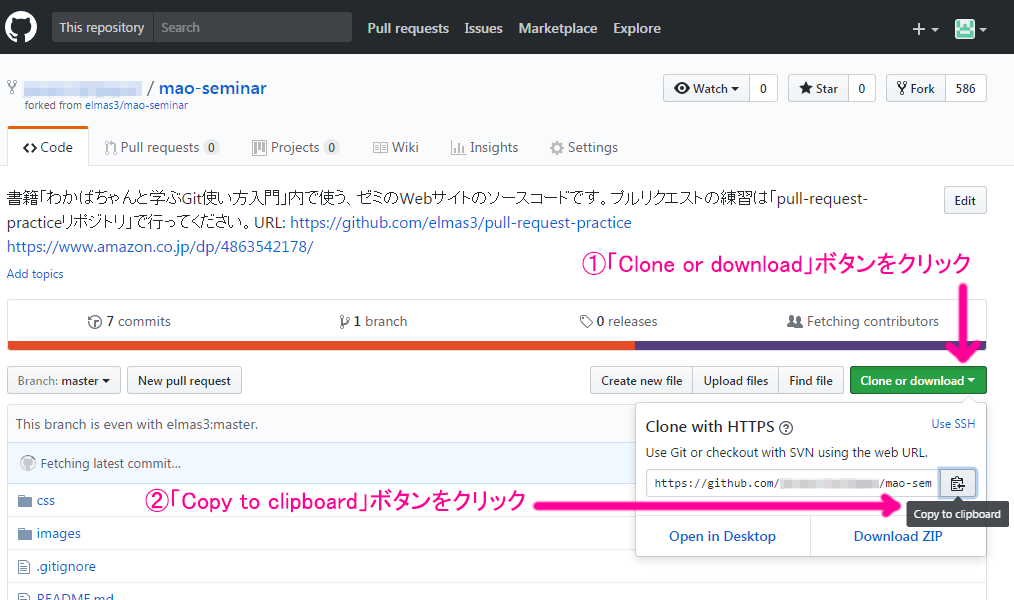This screenshot has height=600, width=1014.
Task: Click the Fetching latest commit avatar icon
Action: pyautogui.click(x=28, y=463)
